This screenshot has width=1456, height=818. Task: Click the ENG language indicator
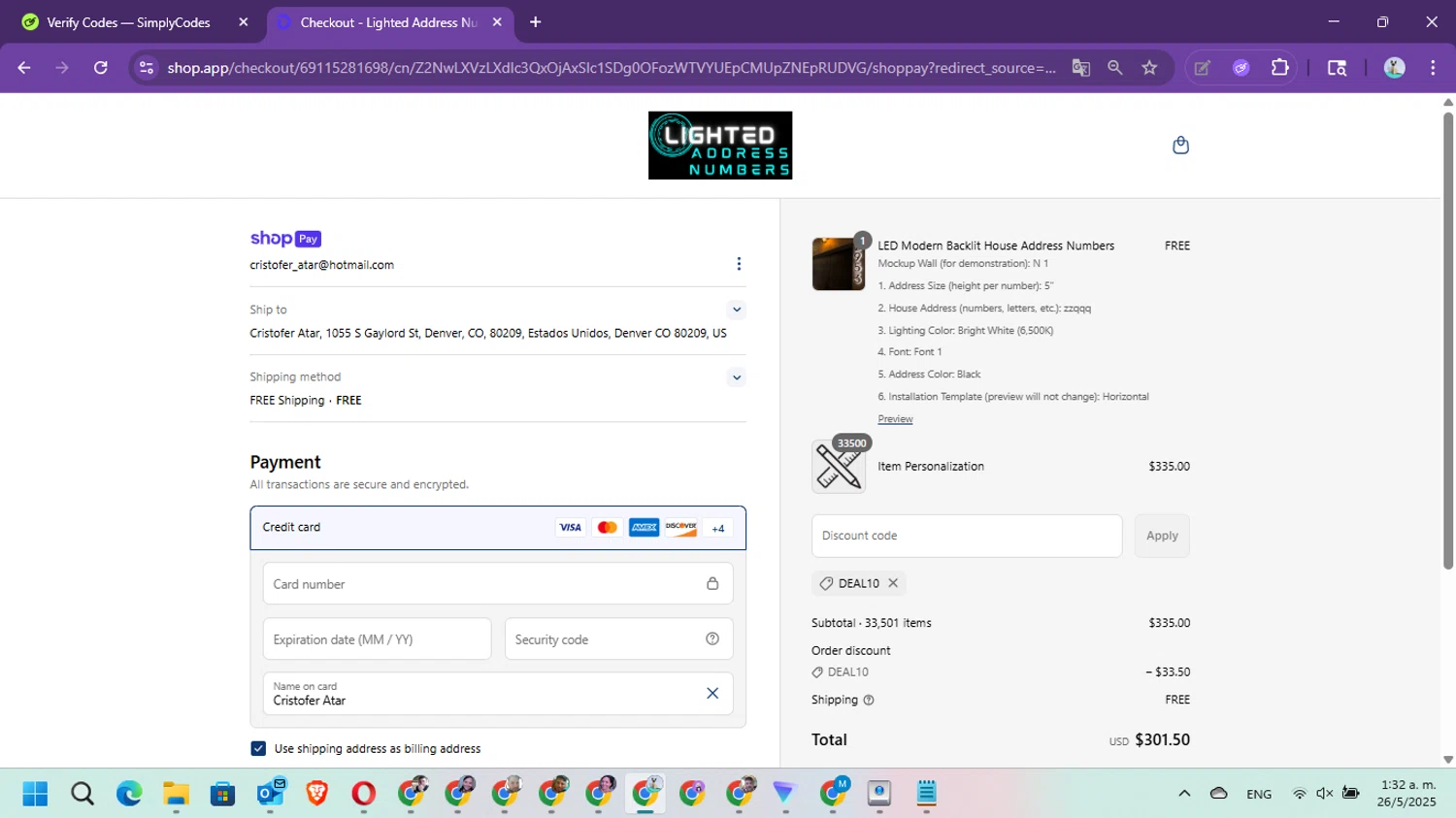(x=1259, y=794)
